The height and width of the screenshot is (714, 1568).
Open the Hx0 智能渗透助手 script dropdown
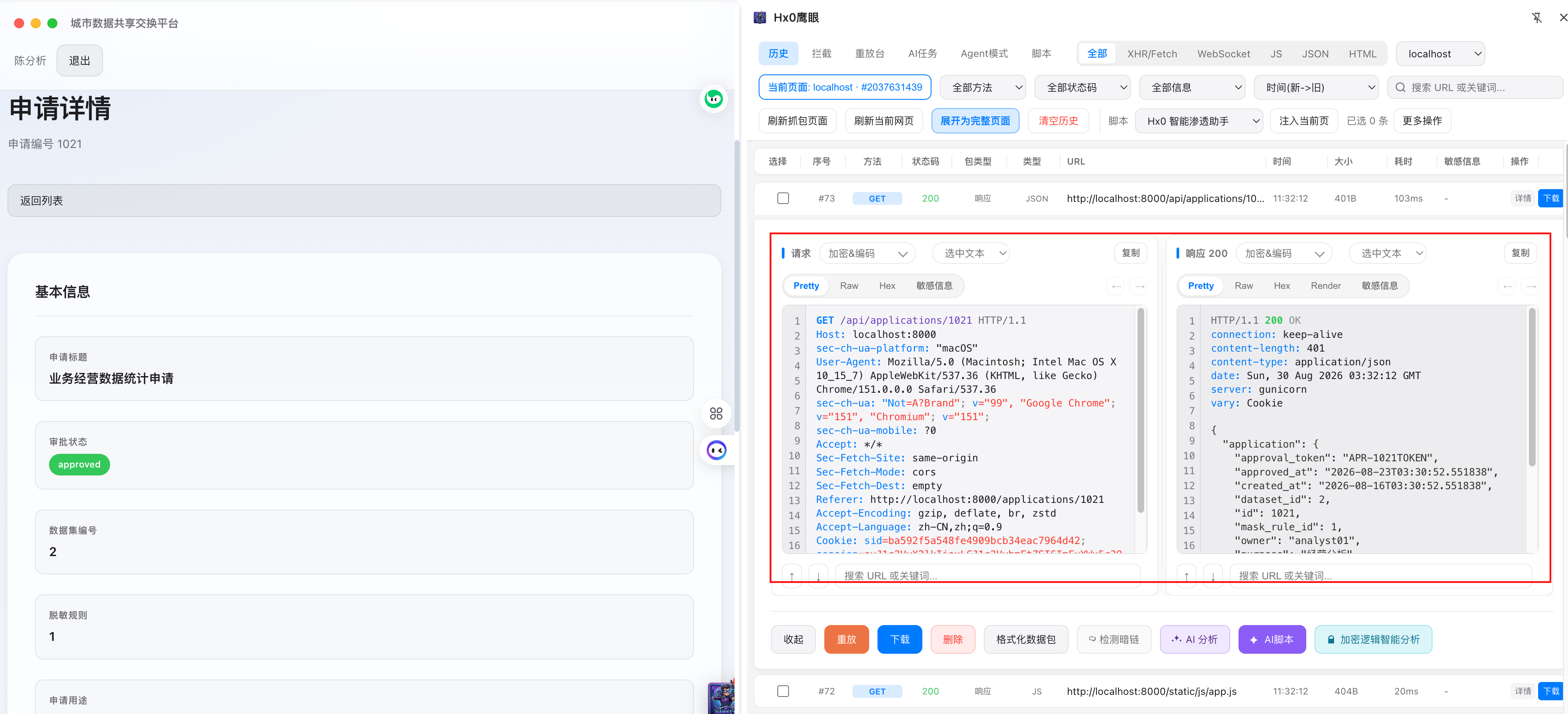1199,121
